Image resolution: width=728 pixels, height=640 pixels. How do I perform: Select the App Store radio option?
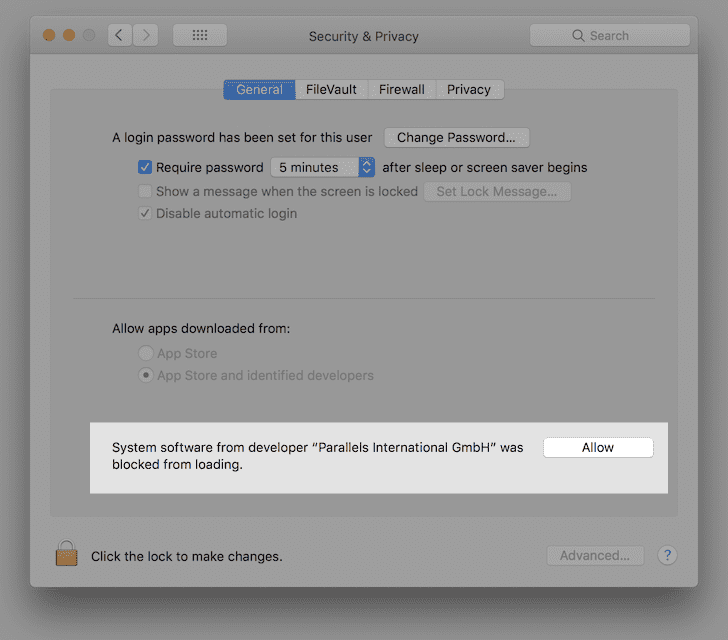coord(146,353)
